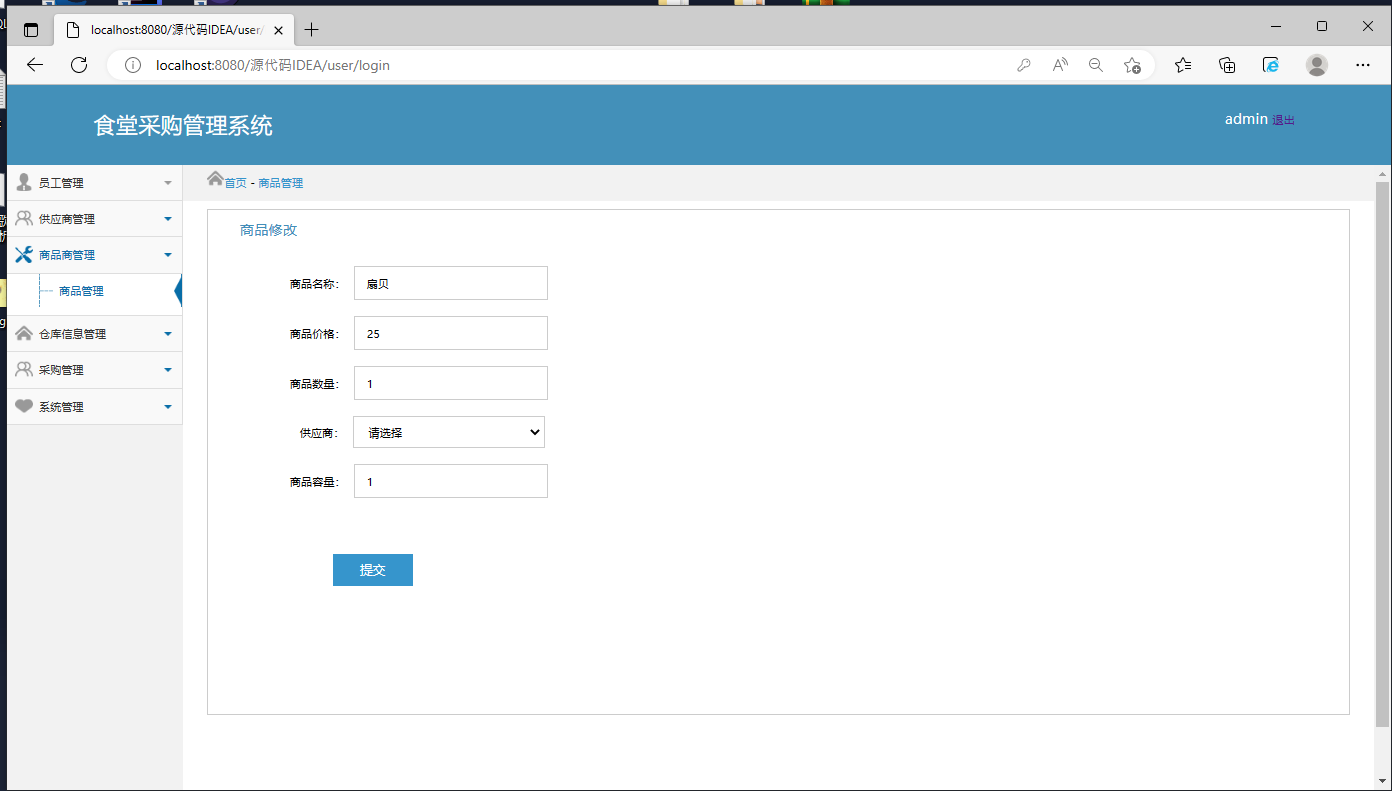Click the browser Back arrow
This screenshot has width=1392, height=791.
click(x=35, y=65)
